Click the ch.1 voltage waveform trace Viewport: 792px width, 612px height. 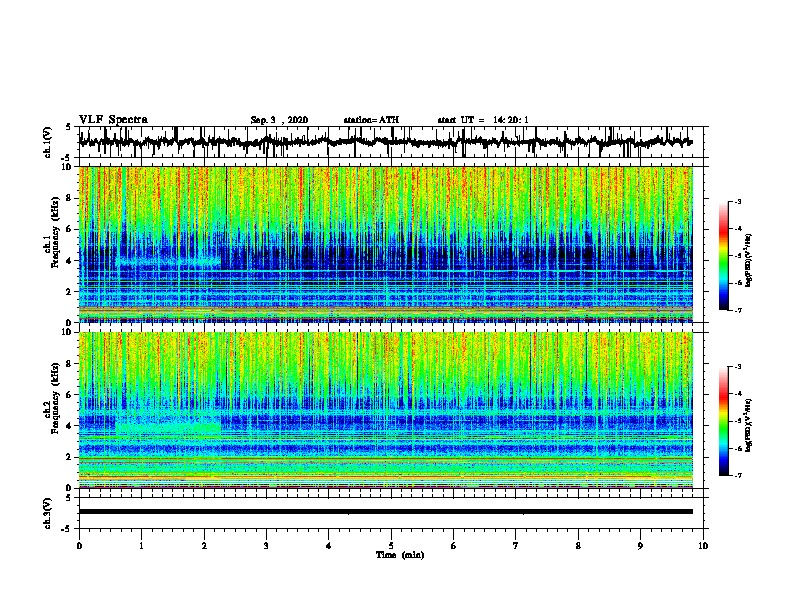click(385, 142)
